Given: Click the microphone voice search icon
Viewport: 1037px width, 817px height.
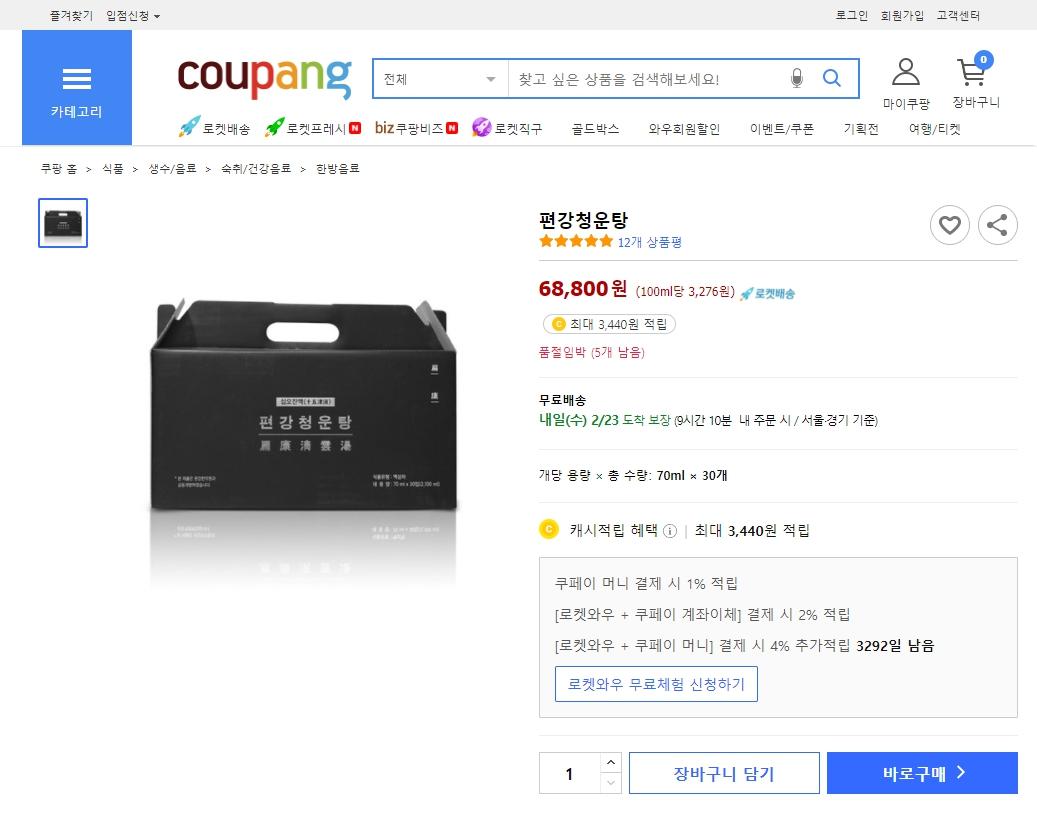Looking at the screenshot, I should [797, 79].
